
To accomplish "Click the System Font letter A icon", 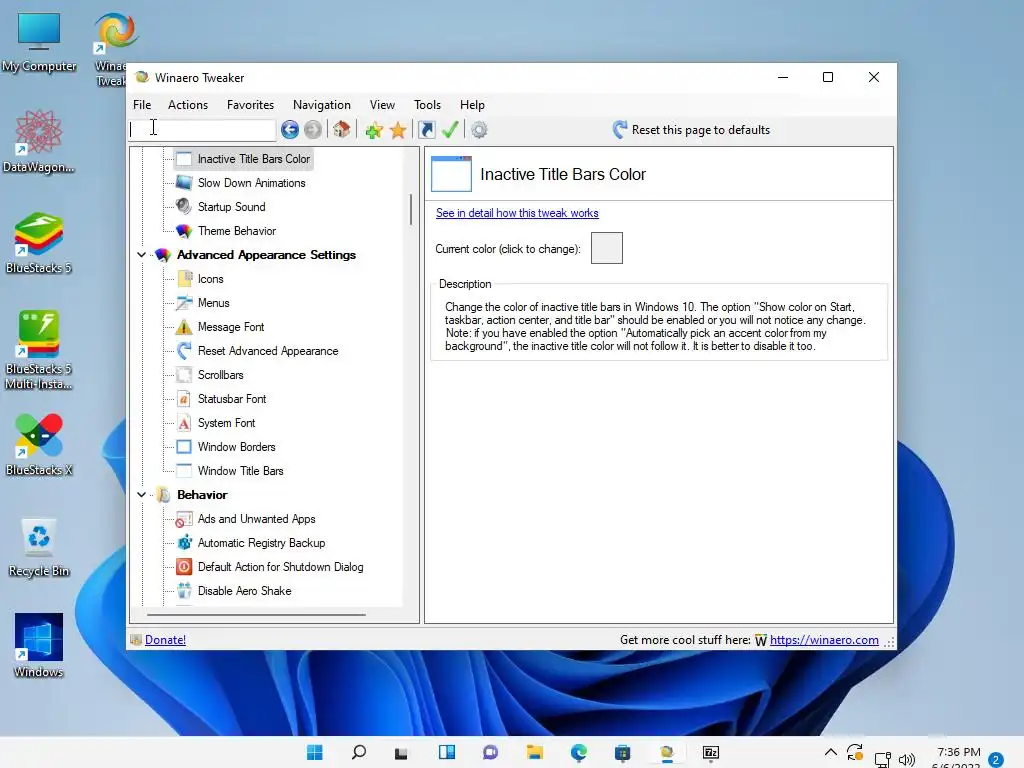I will click(x=184, y=423).
